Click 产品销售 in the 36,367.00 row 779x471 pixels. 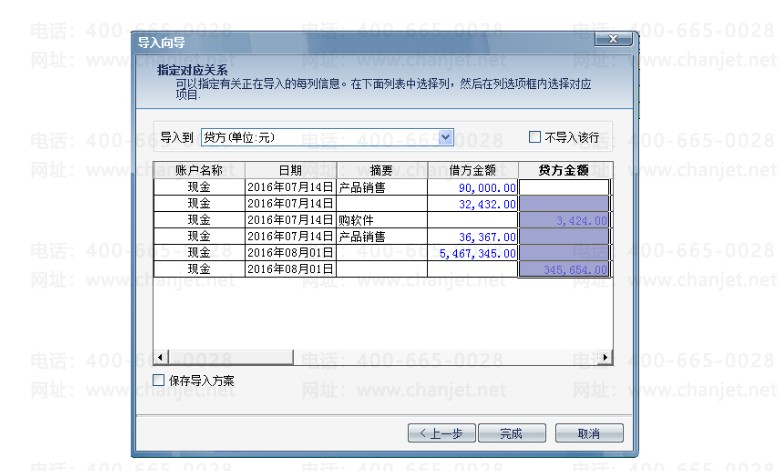pyautogui.click(x=382, y=236)
